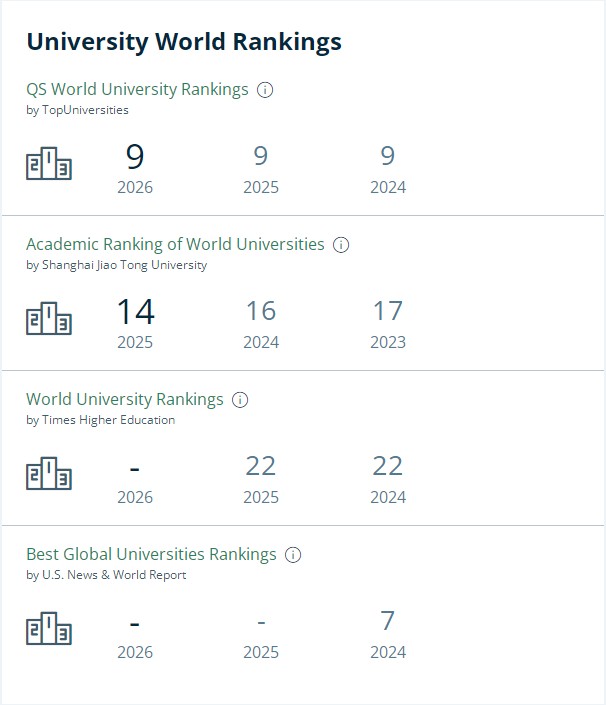Click the Shanghai 2024 rank 16
This screenshot has width=606, height=705.
click(261, 311)
